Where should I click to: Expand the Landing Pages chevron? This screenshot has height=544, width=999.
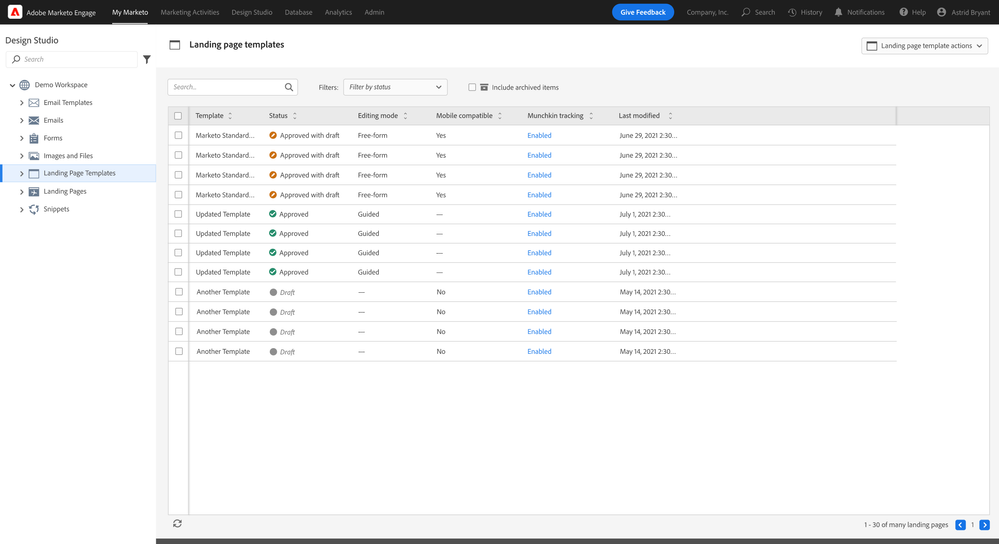point(22,192)
